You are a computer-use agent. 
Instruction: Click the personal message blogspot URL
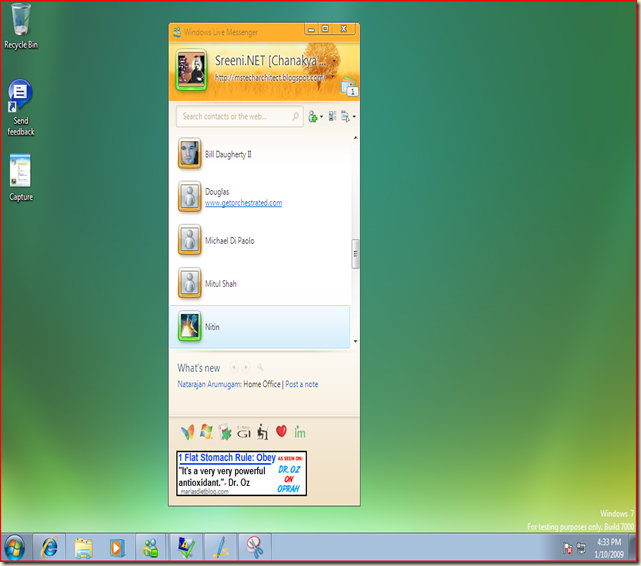270,77
